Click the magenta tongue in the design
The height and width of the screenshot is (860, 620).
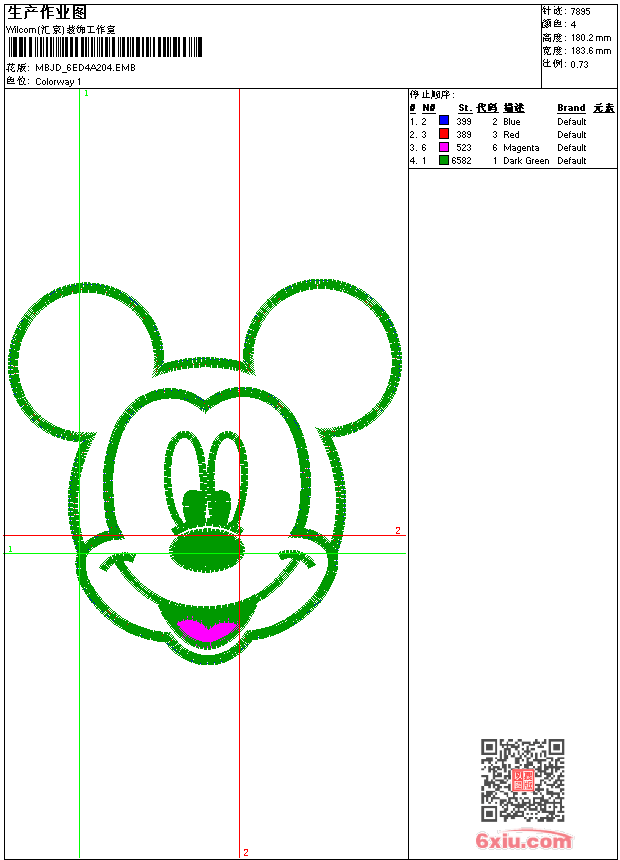(207, 630)
